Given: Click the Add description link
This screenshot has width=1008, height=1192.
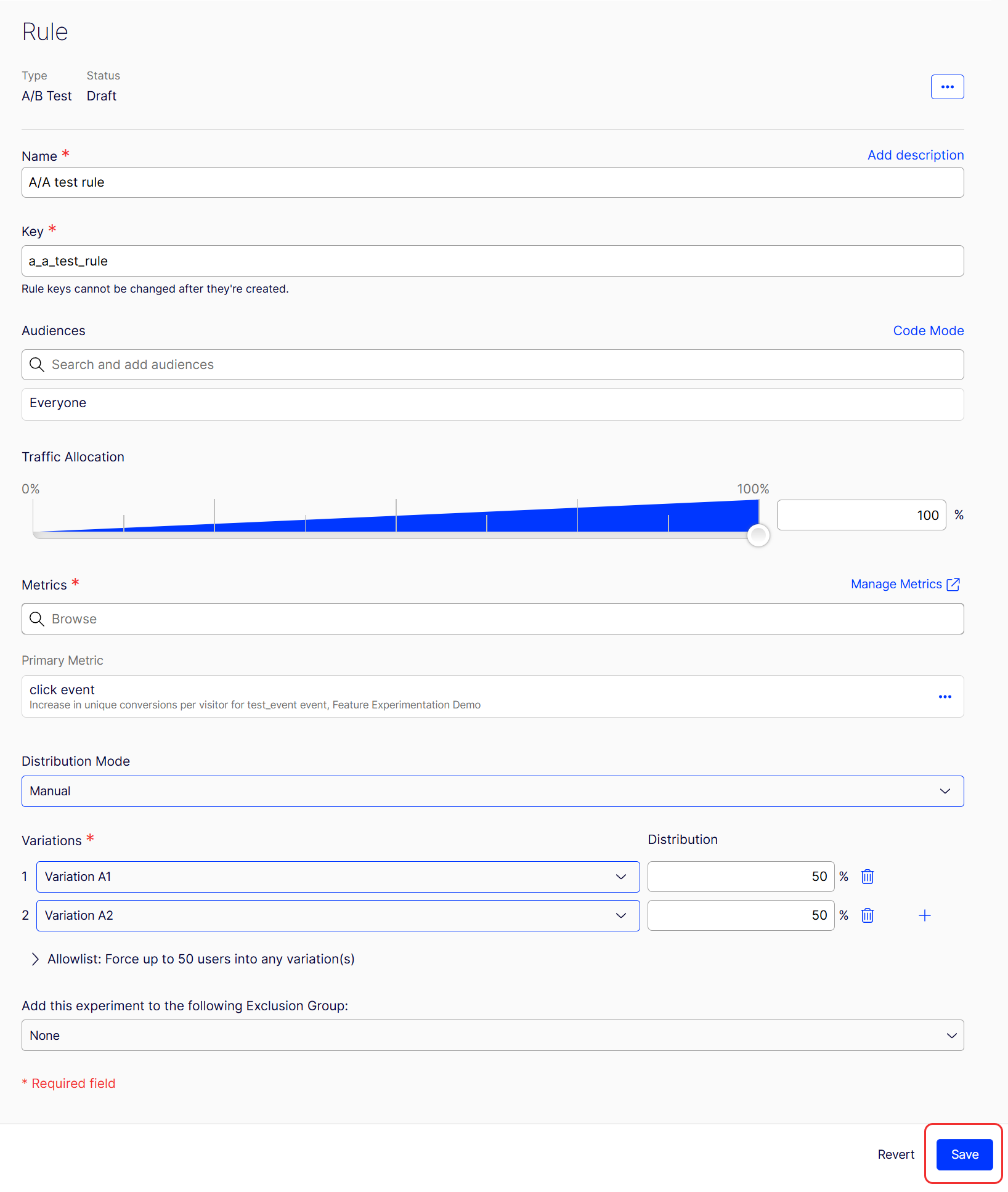Looking at the screenshot, I should pos(916,155).
